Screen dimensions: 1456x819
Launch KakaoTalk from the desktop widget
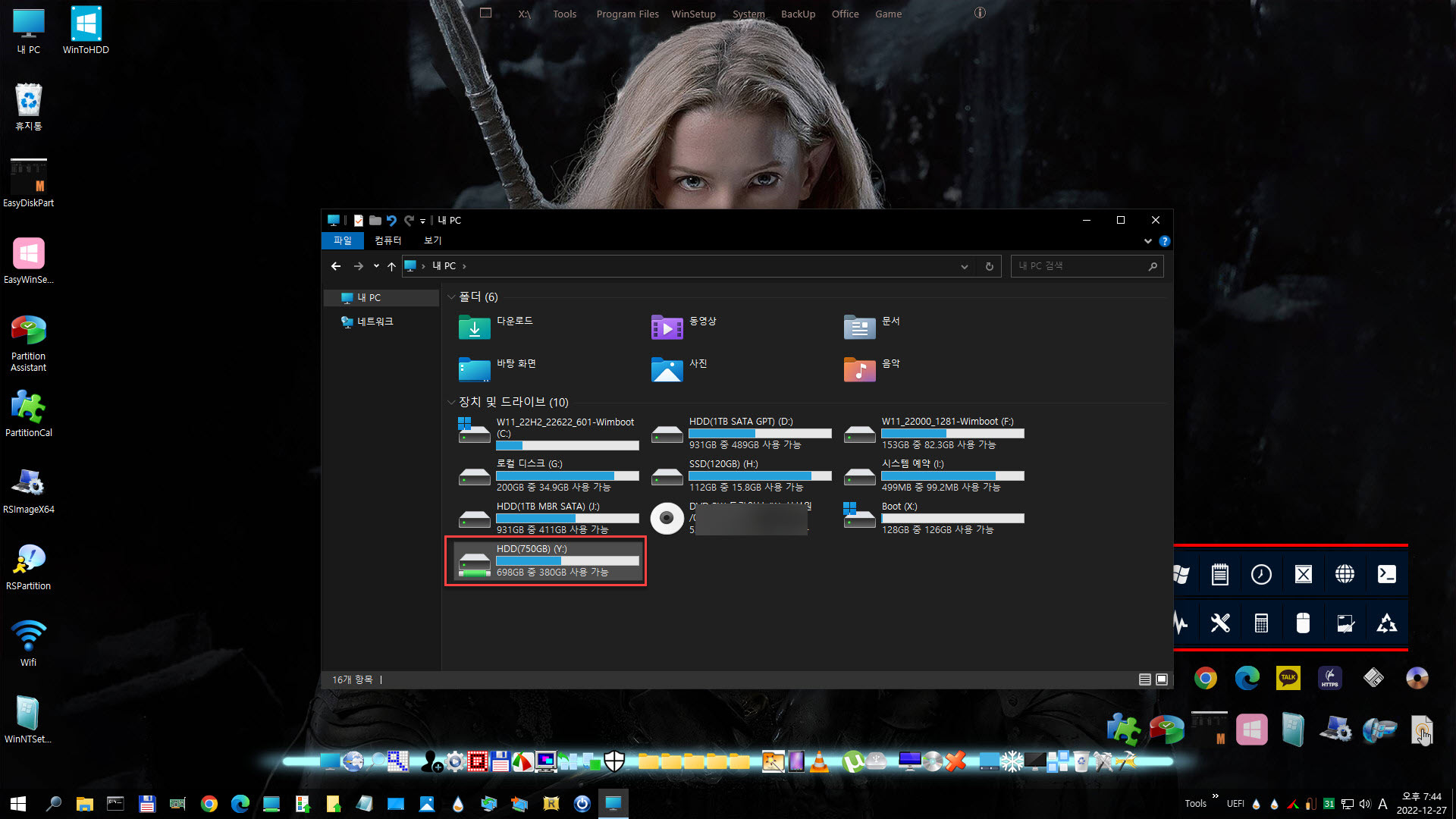coord(1288,677)
